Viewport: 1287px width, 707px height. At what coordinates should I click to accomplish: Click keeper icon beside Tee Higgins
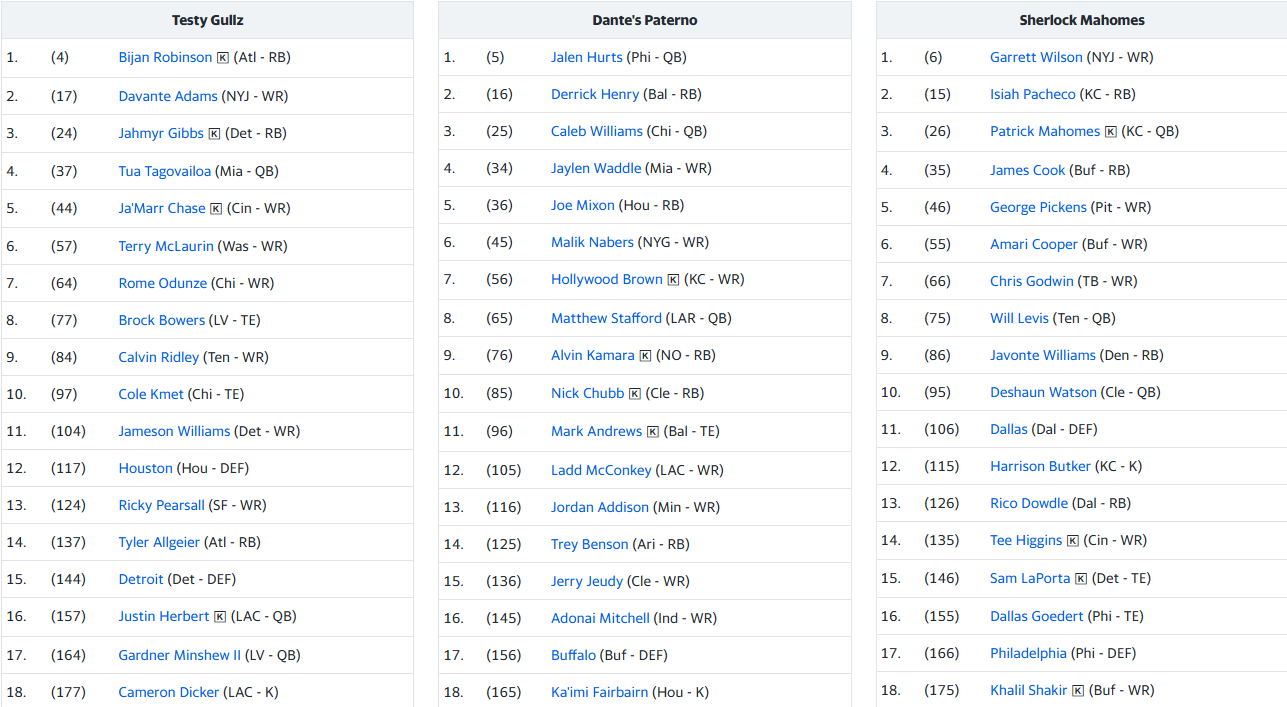1073,541
